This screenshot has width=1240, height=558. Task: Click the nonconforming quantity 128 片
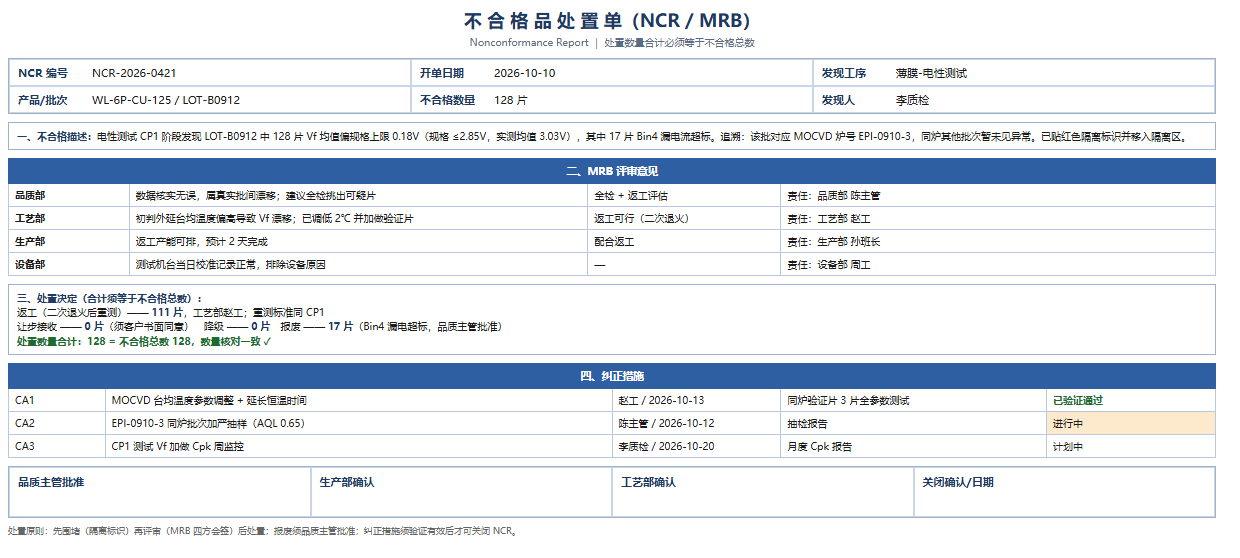(511, 101)
